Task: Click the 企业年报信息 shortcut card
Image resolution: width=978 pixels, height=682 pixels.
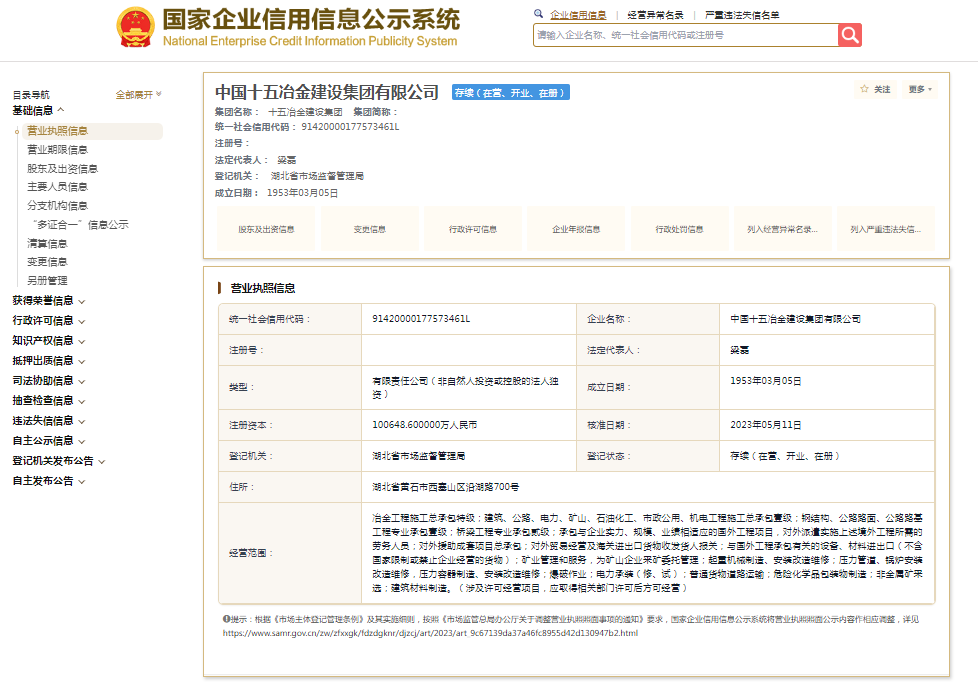Action: pyautogui.click(x=576, y=229)
